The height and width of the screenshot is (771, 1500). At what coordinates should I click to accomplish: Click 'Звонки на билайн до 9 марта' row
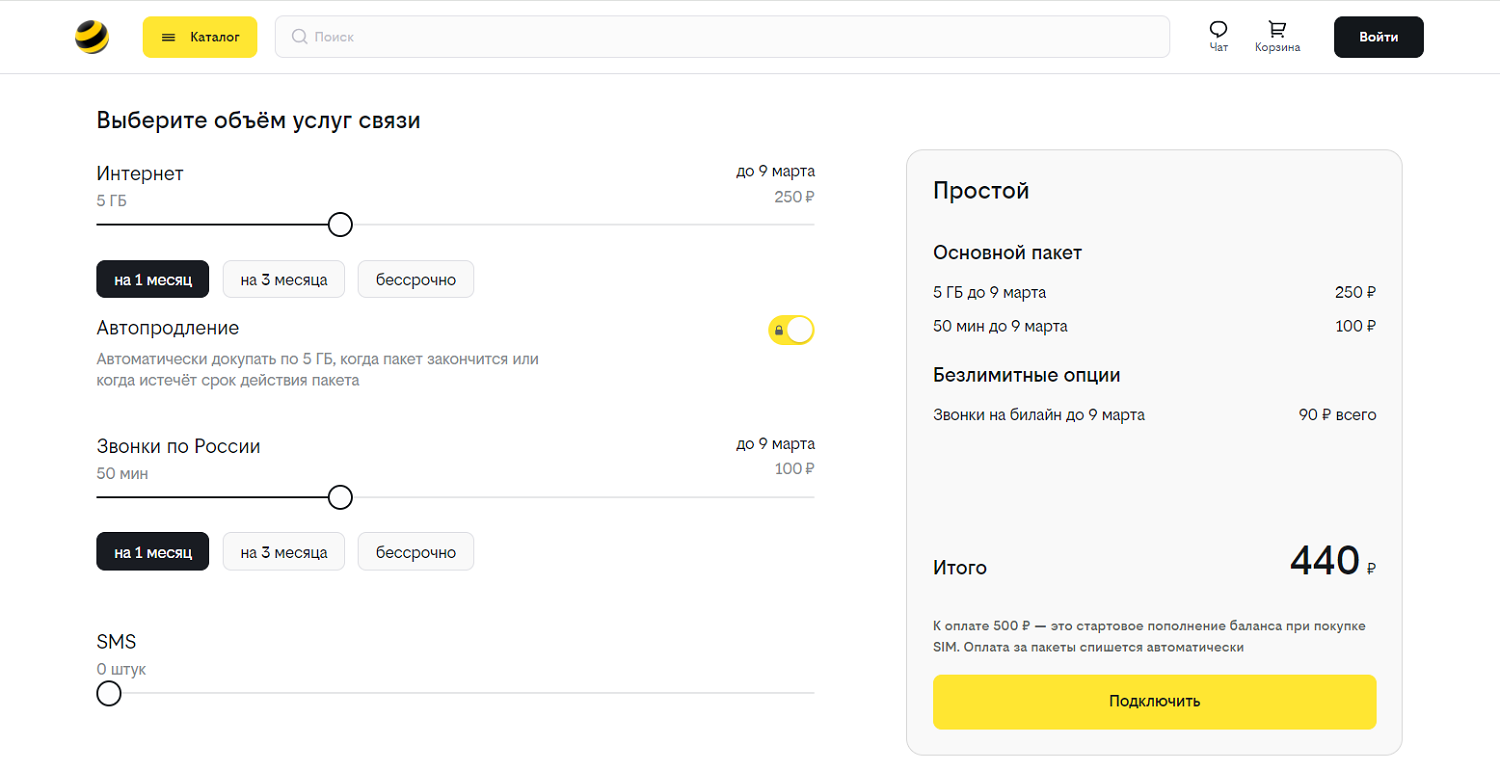pyautogui.click(x=1154, y=414)
